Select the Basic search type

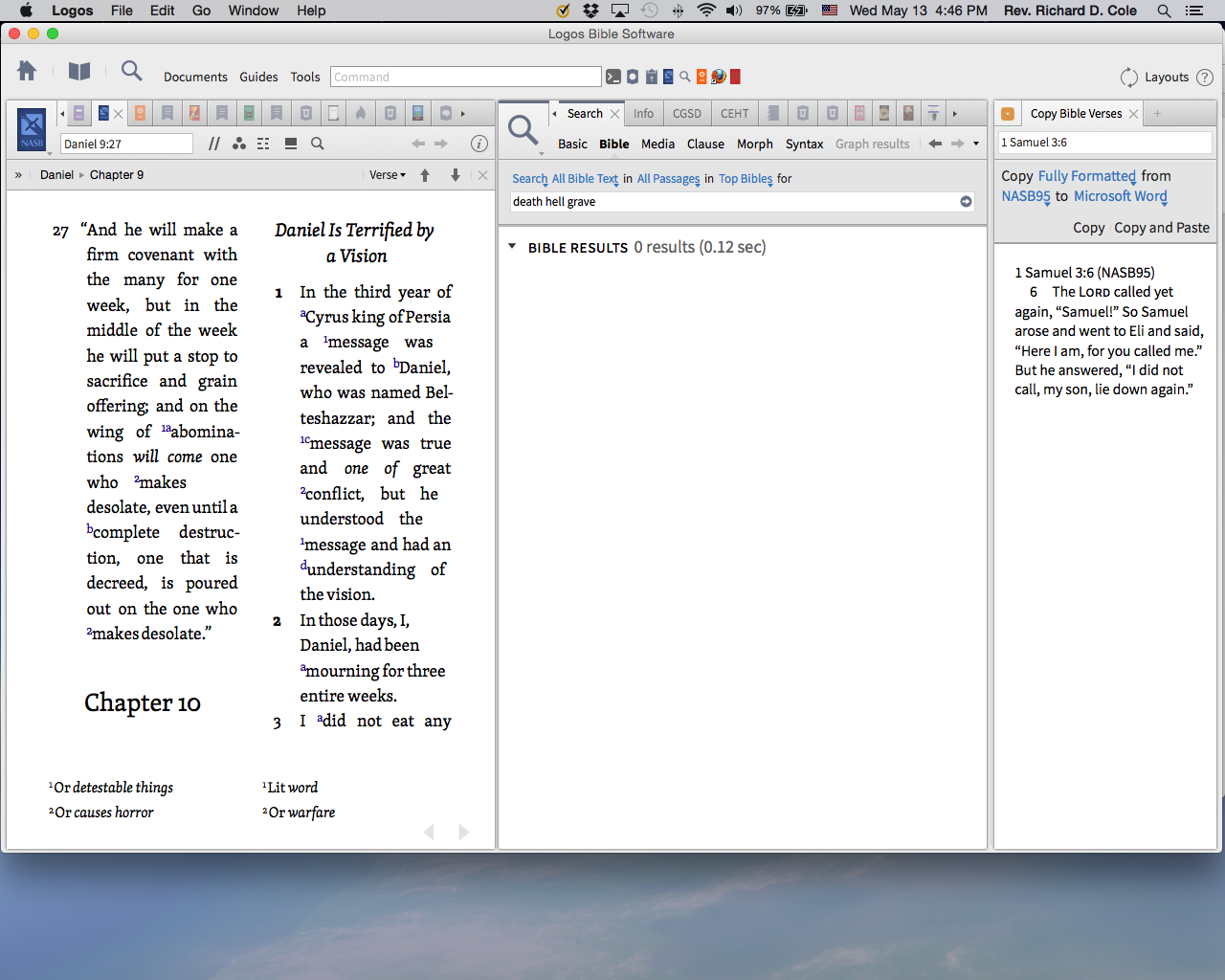tap(573, 144)
